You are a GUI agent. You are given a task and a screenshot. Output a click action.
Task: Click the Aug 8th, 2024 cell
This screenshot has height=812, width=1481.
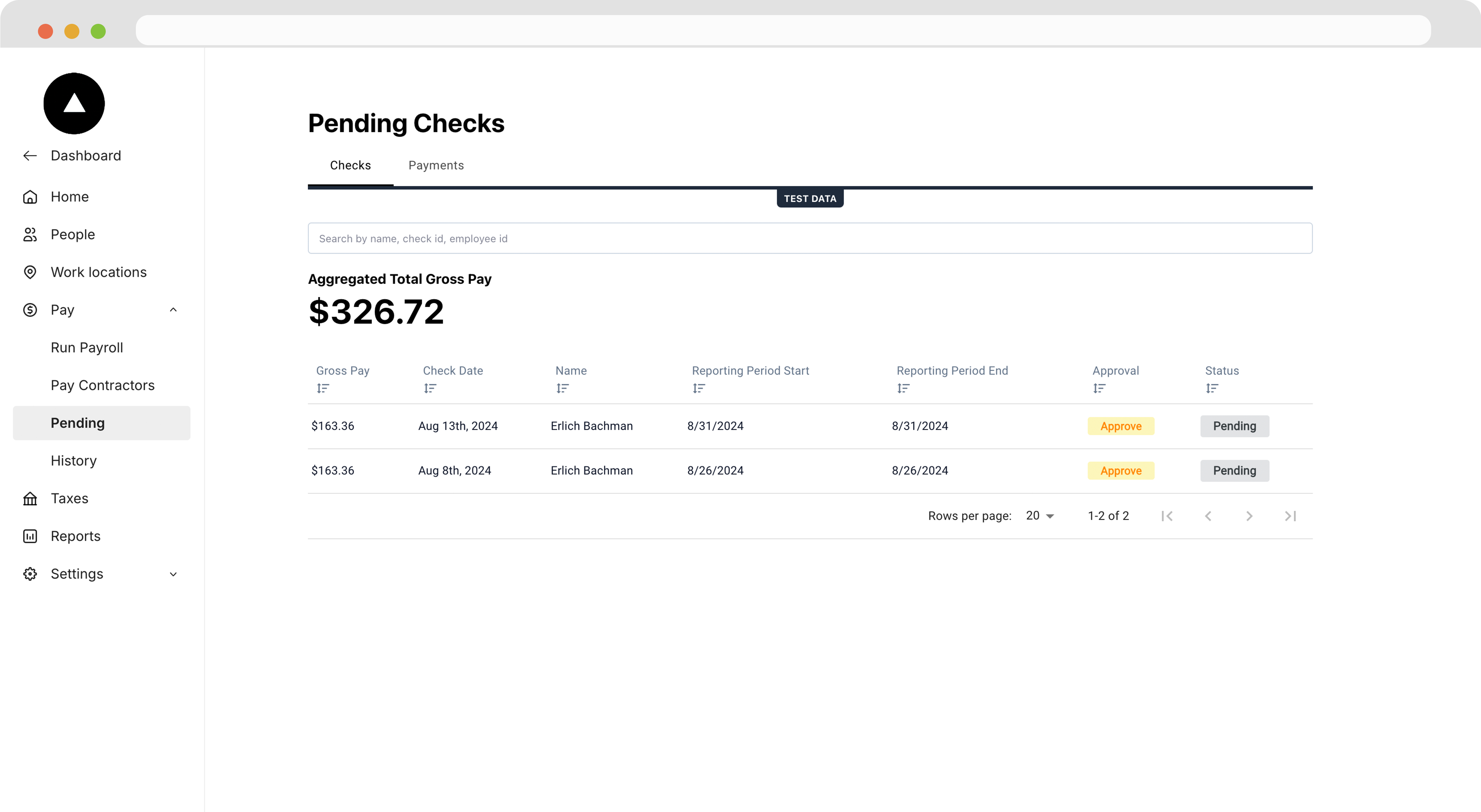point(455,471)
